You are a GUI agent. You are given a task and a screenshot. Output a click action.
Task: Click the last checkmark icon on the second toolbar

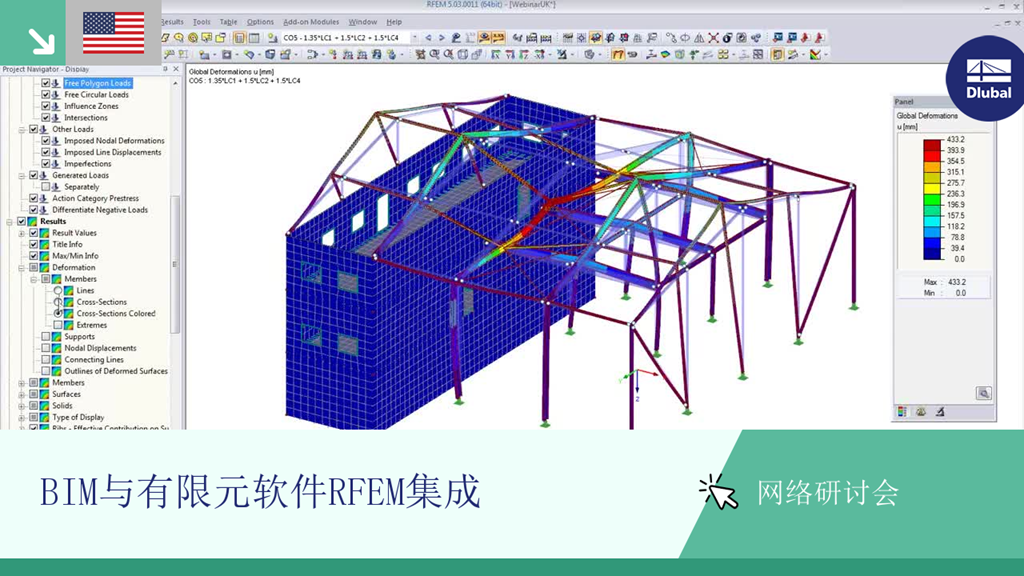coord(815,55)
